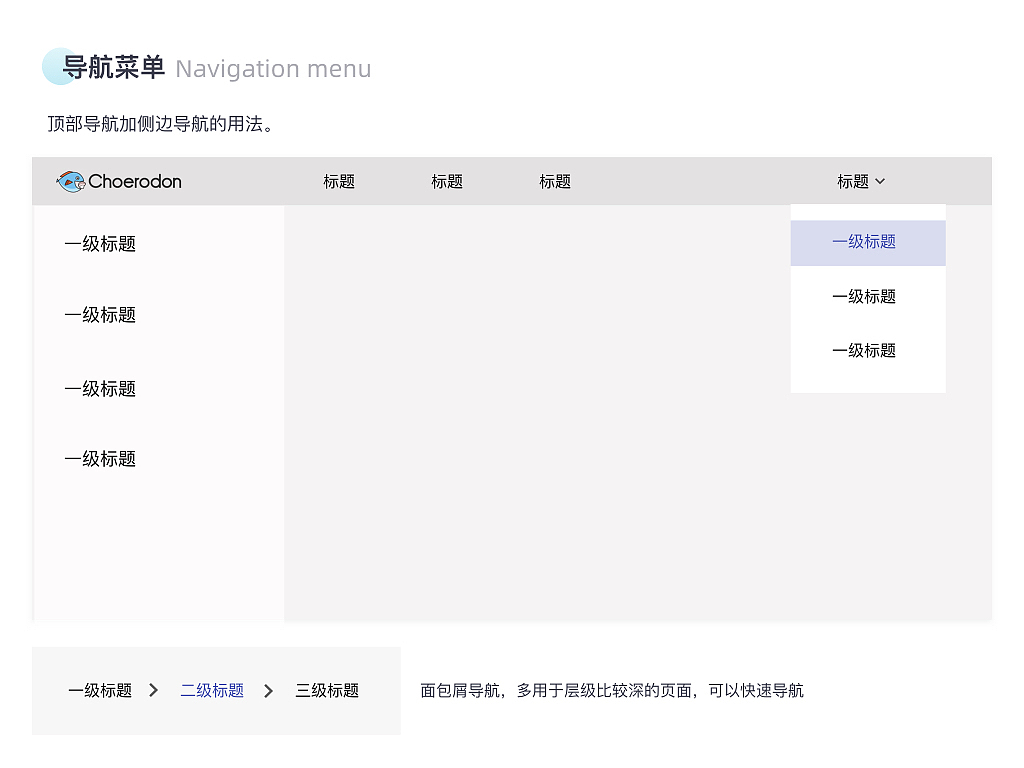Select the third 一级标题 sidebar item
1024x768 pixels.
coord(100,389)
